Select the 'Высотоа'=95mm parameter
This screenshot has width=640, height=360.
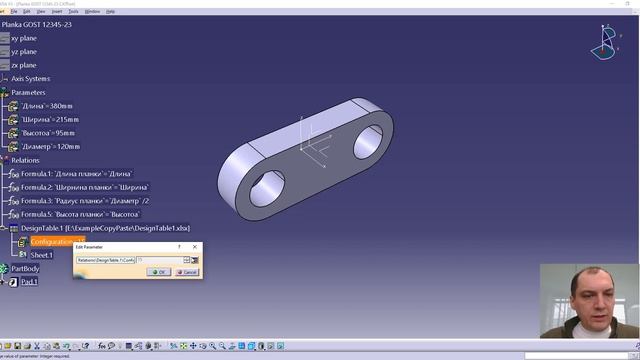point(48,133)
